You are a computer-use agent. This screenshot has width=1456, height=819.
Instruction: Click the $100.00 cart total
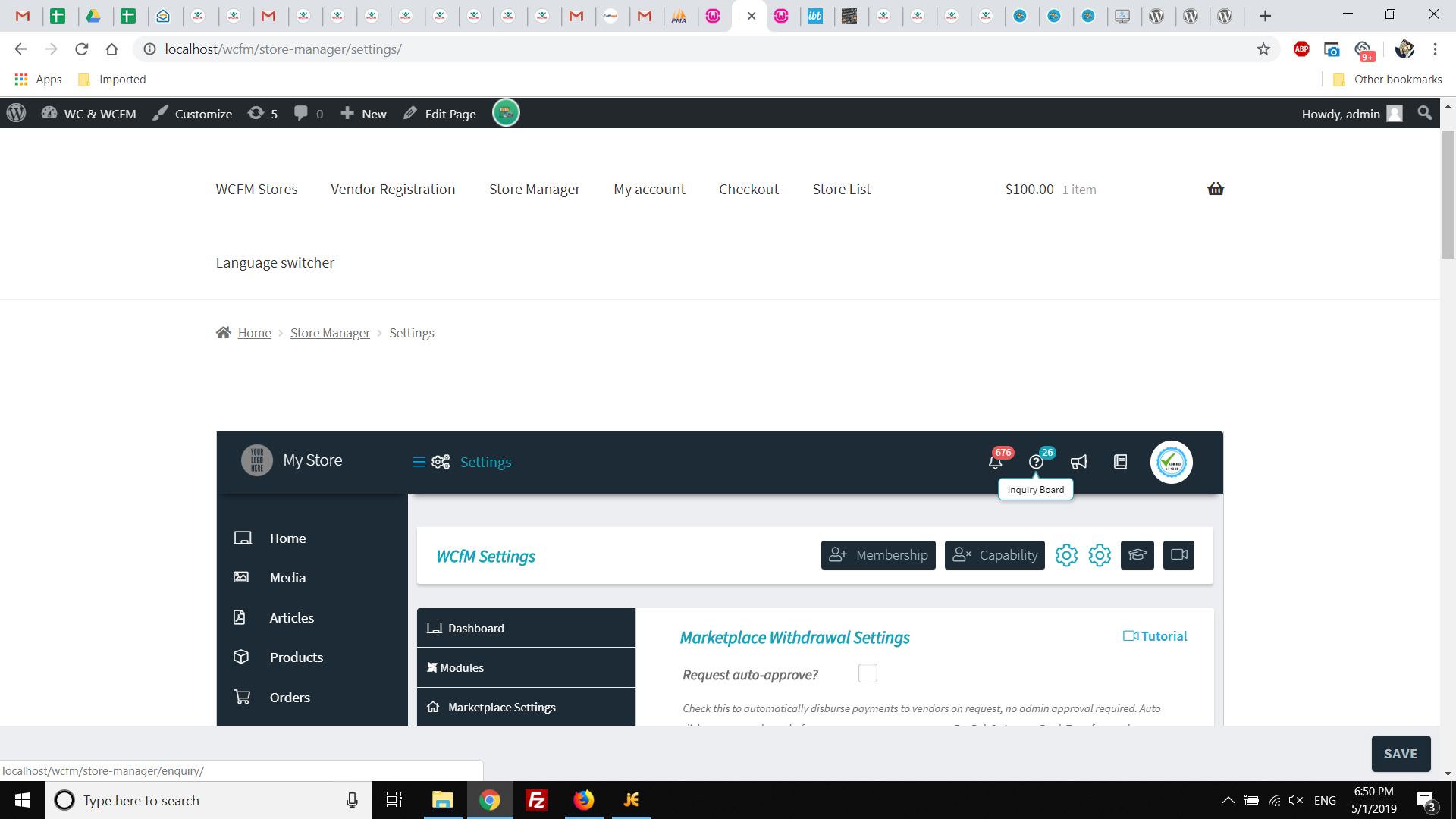click(1029, 189)
